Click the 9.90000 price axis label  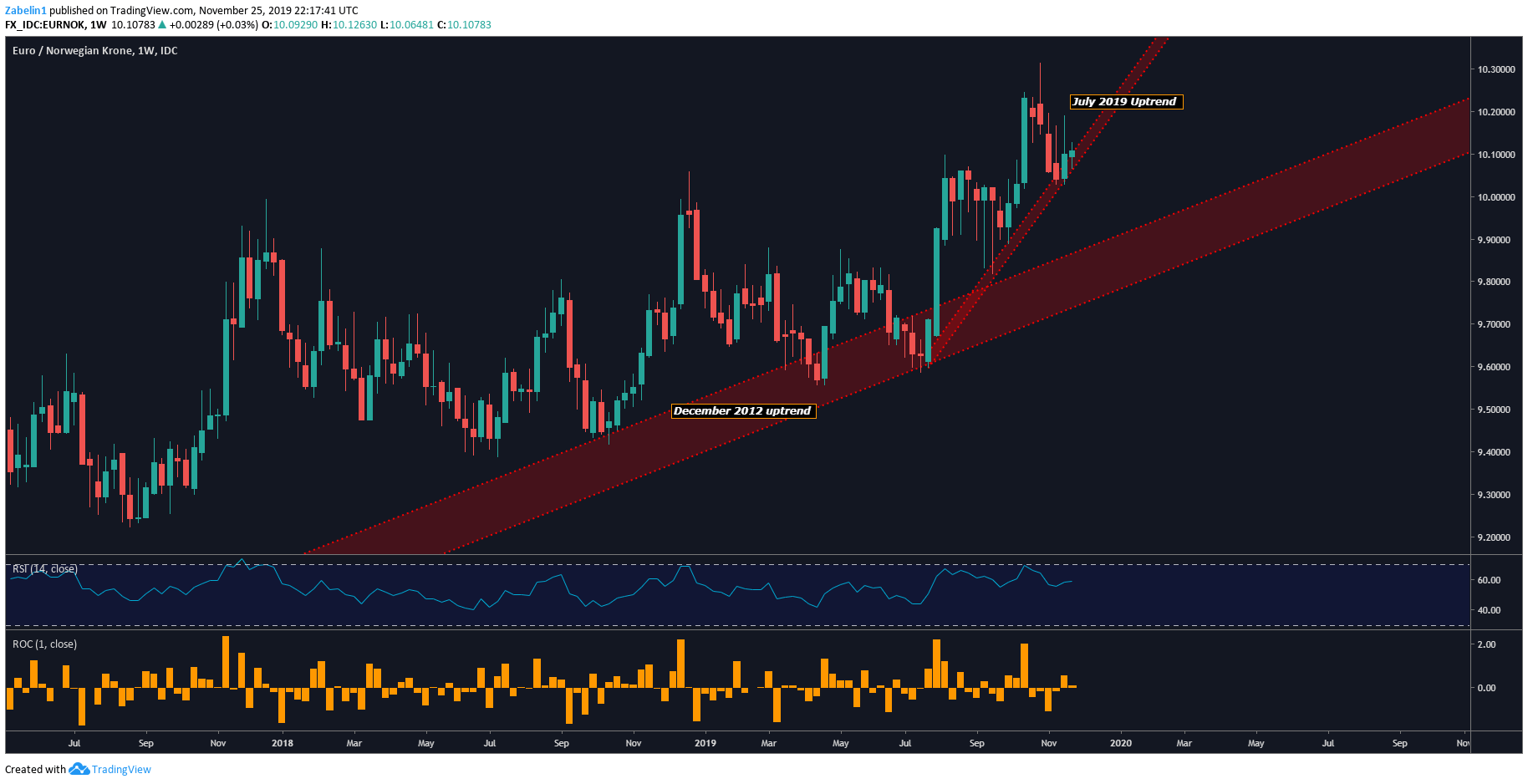pyautogui.click(x=1494, y=240)
